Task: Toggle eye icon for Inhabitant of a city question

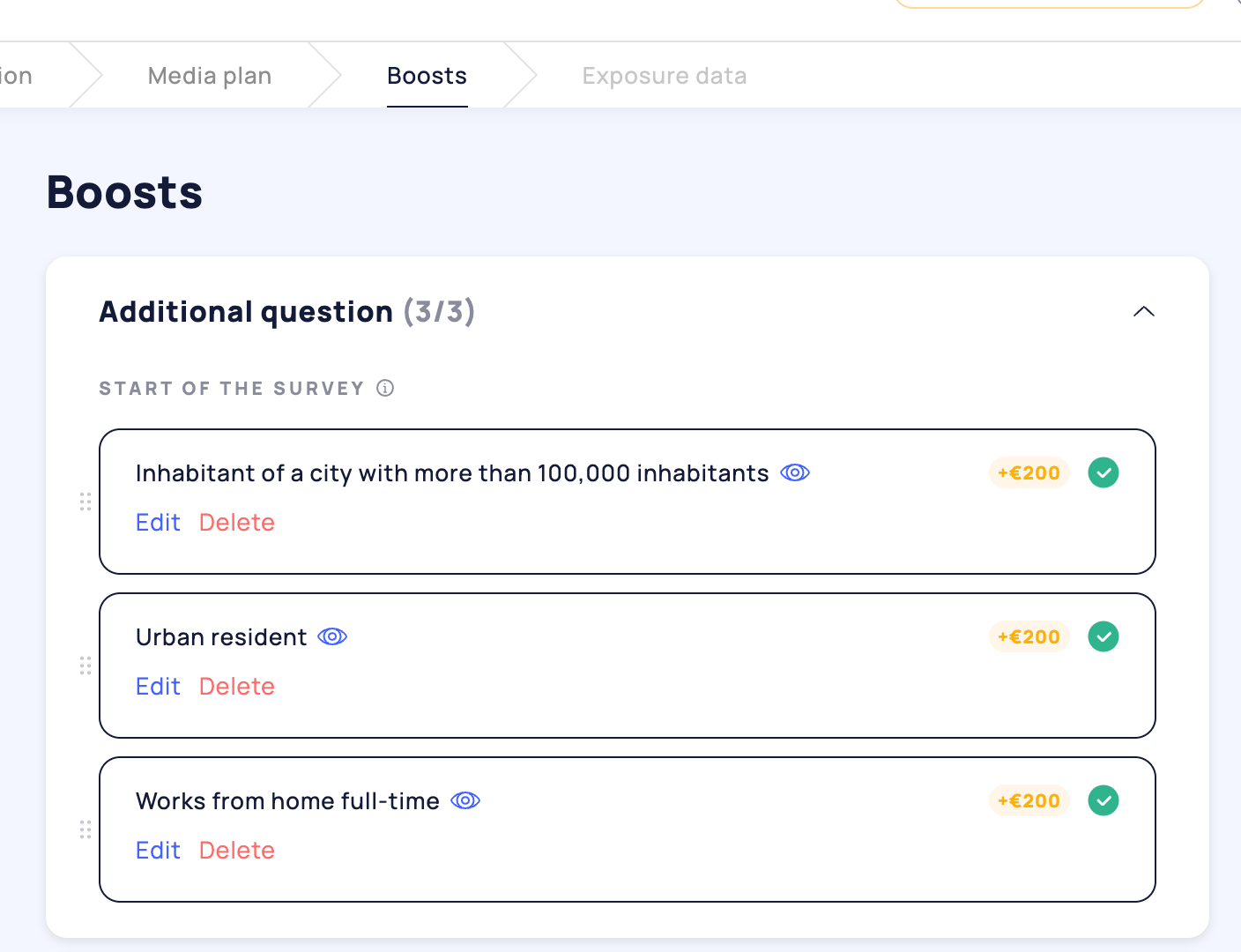Action: click(794, 473)
